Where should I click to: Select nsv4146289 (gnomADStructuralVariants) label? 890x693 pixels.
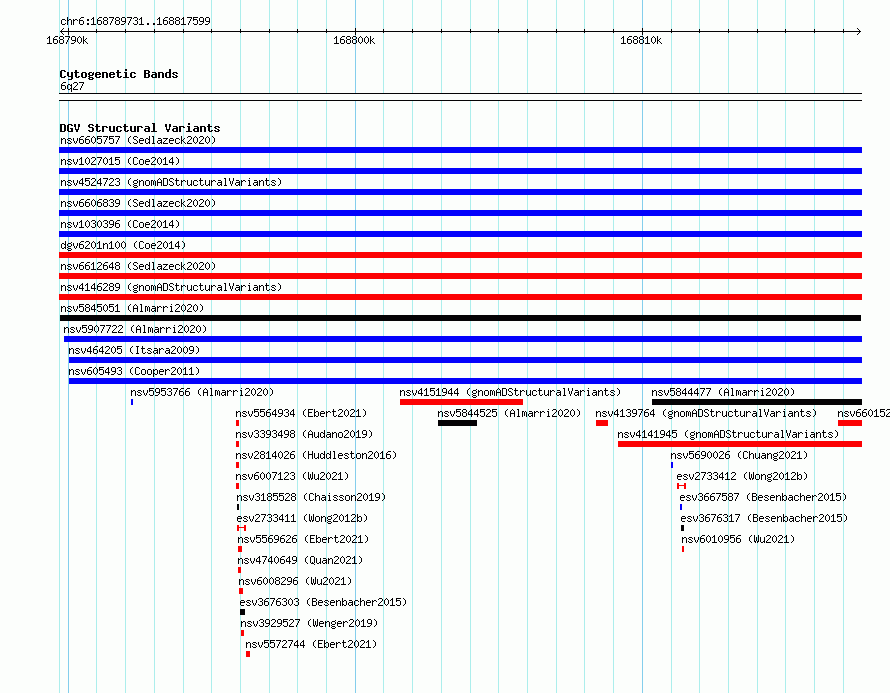click(x=171, y=287)
